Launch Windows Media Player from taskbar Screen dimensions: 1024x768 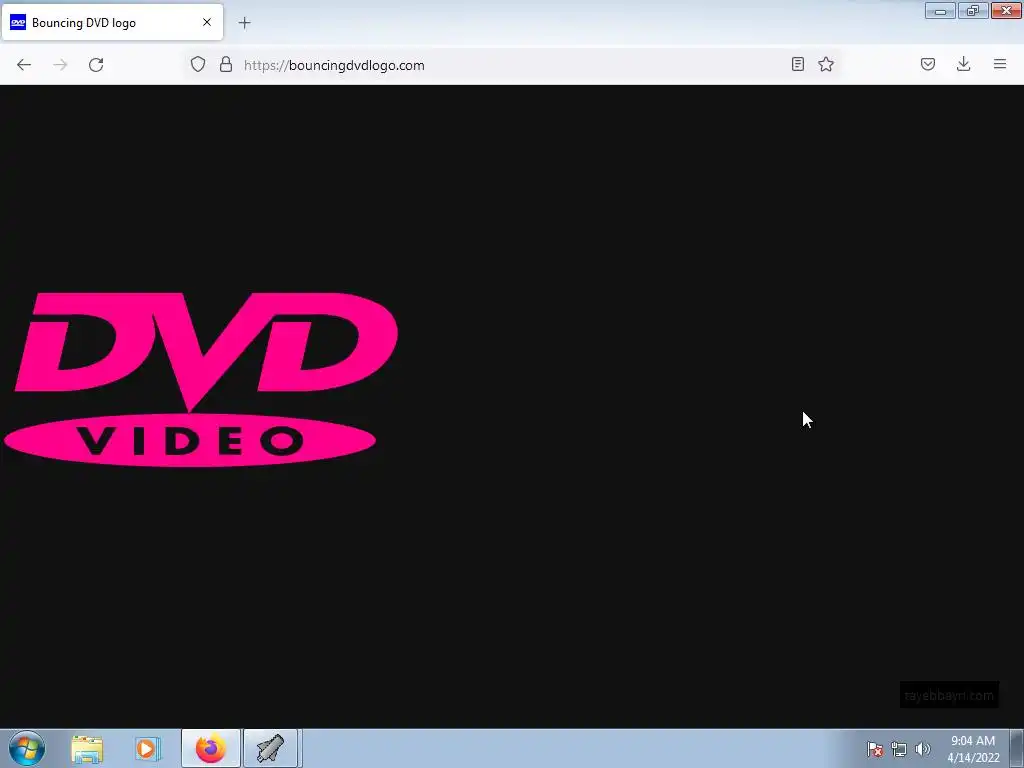[148, 749]
